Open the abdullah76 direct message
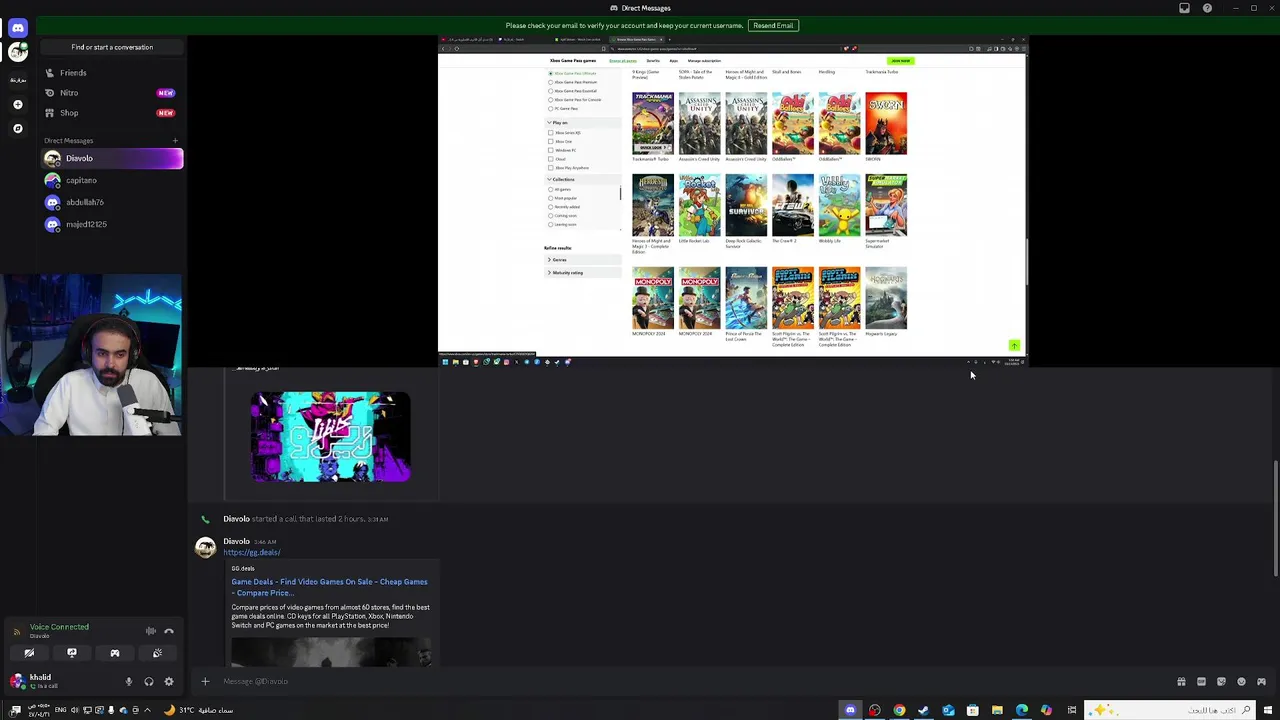 [x=112, y=202]
